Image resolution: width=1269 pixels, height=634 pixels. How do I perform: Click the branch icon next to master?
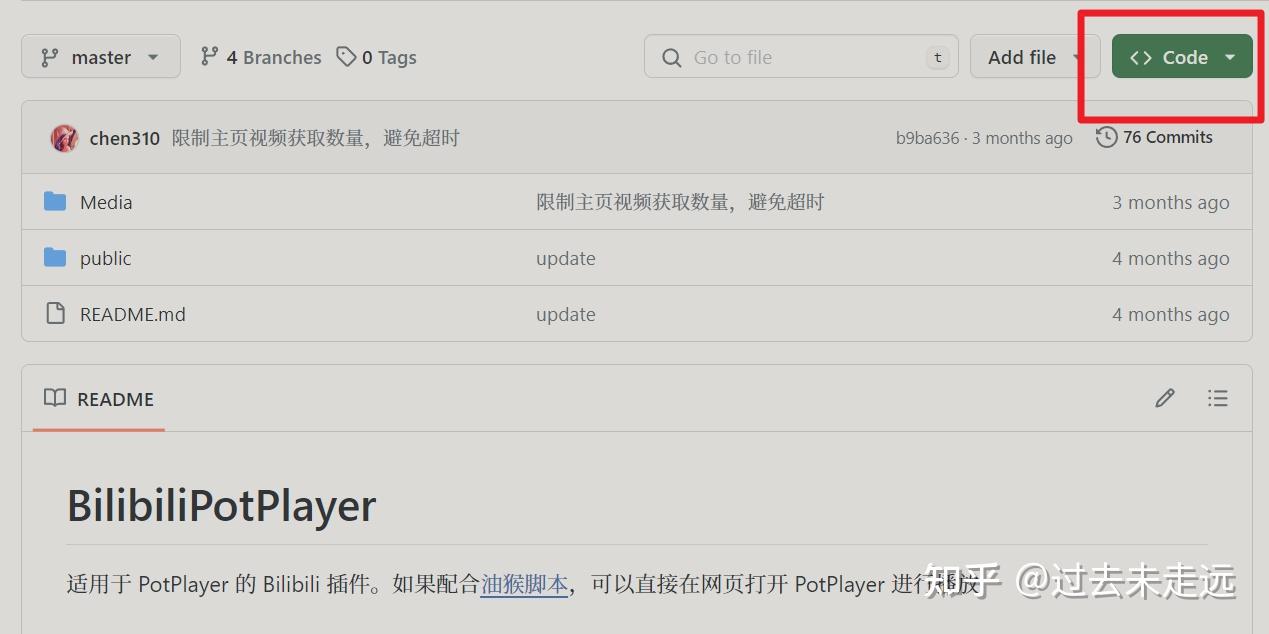[x=47, y=56]
